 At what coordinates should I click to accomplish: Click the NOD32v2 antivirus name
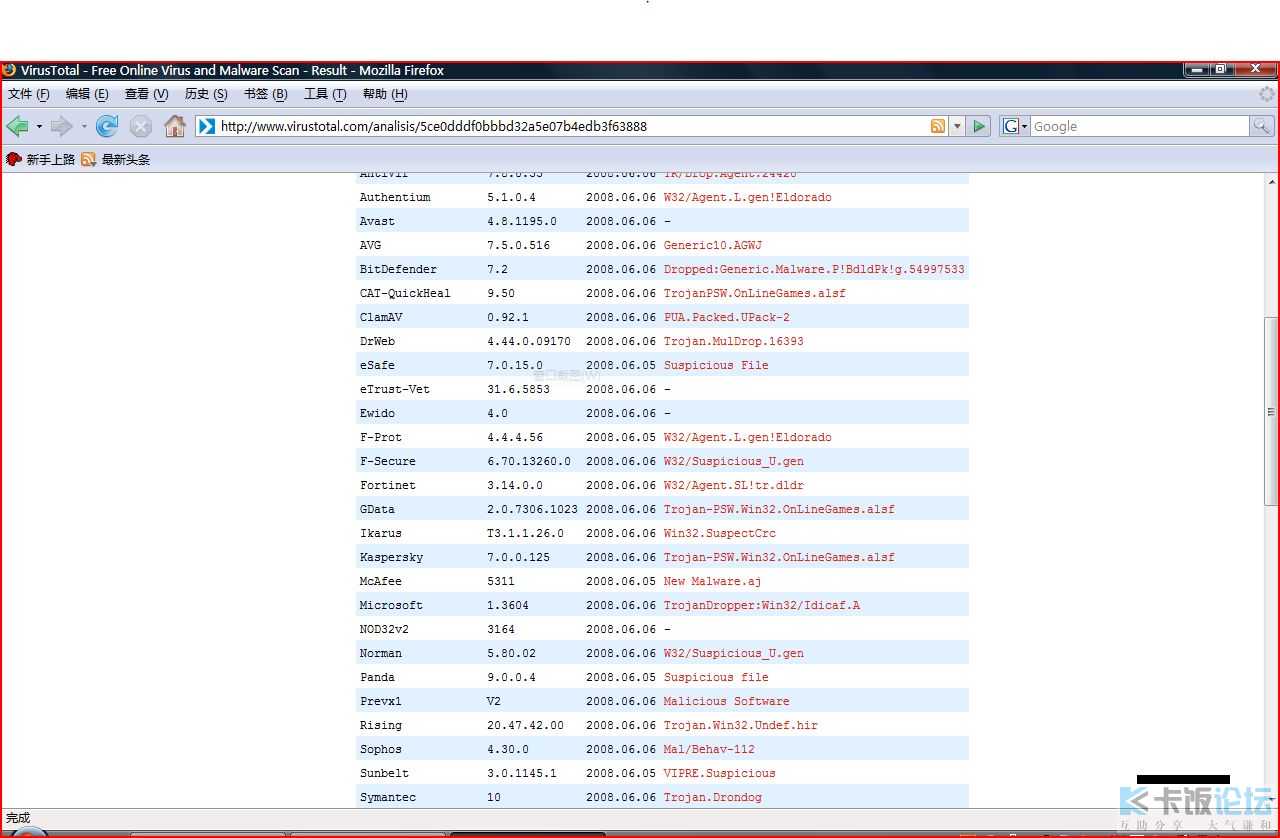[x=384, y=629]
